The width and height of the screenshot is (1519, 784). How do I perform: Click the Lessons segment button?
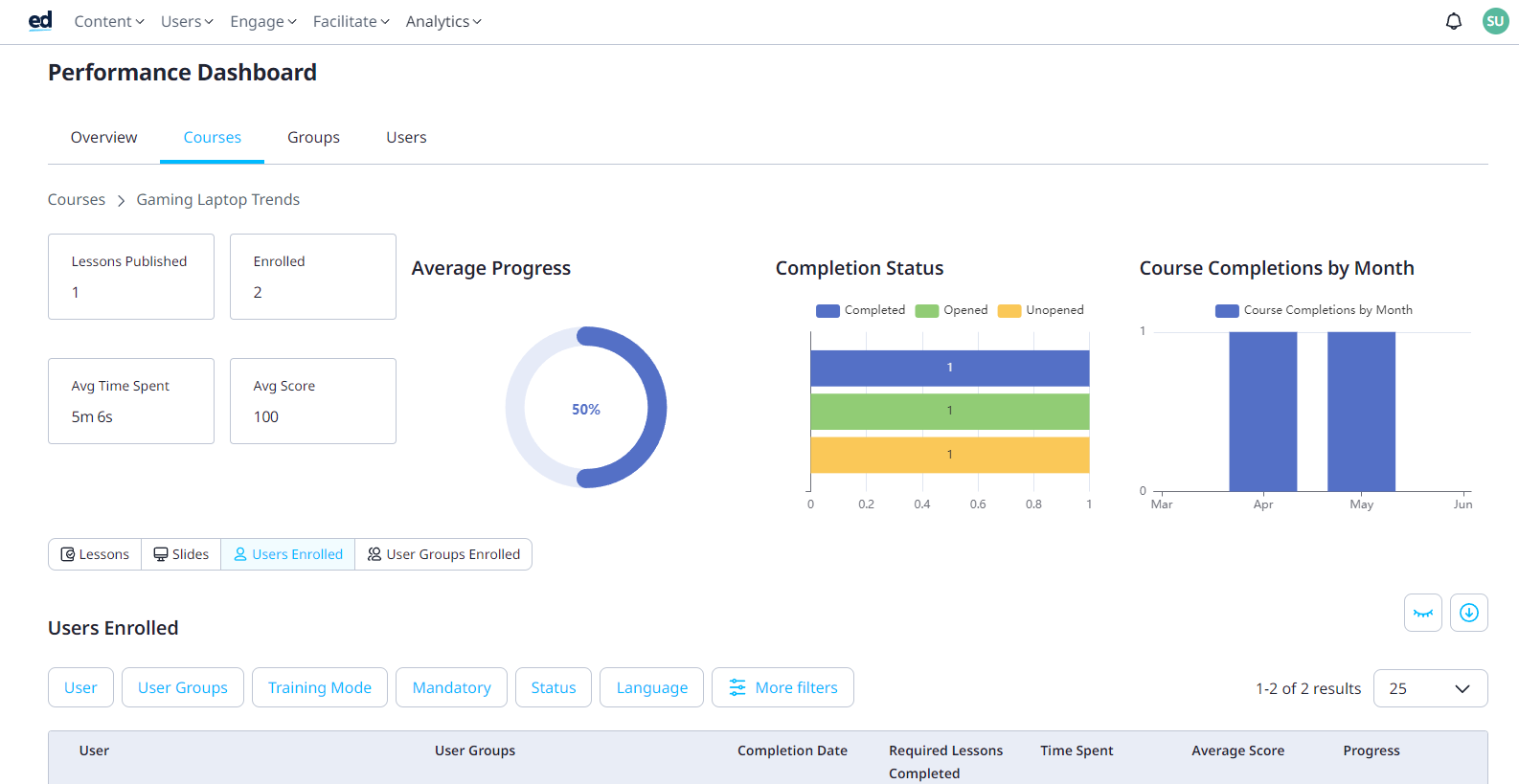95,554
